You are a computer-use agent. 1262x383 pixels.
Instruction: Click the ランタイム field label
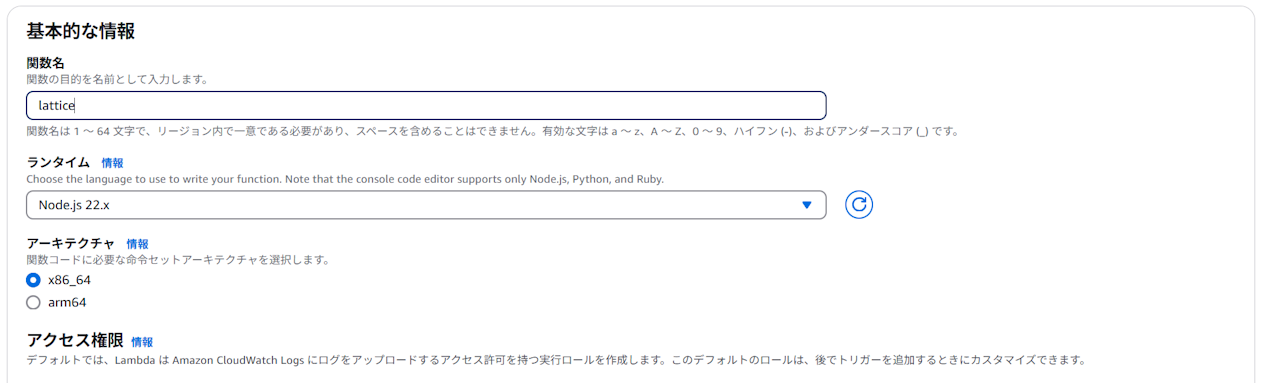tap(58, 162)
